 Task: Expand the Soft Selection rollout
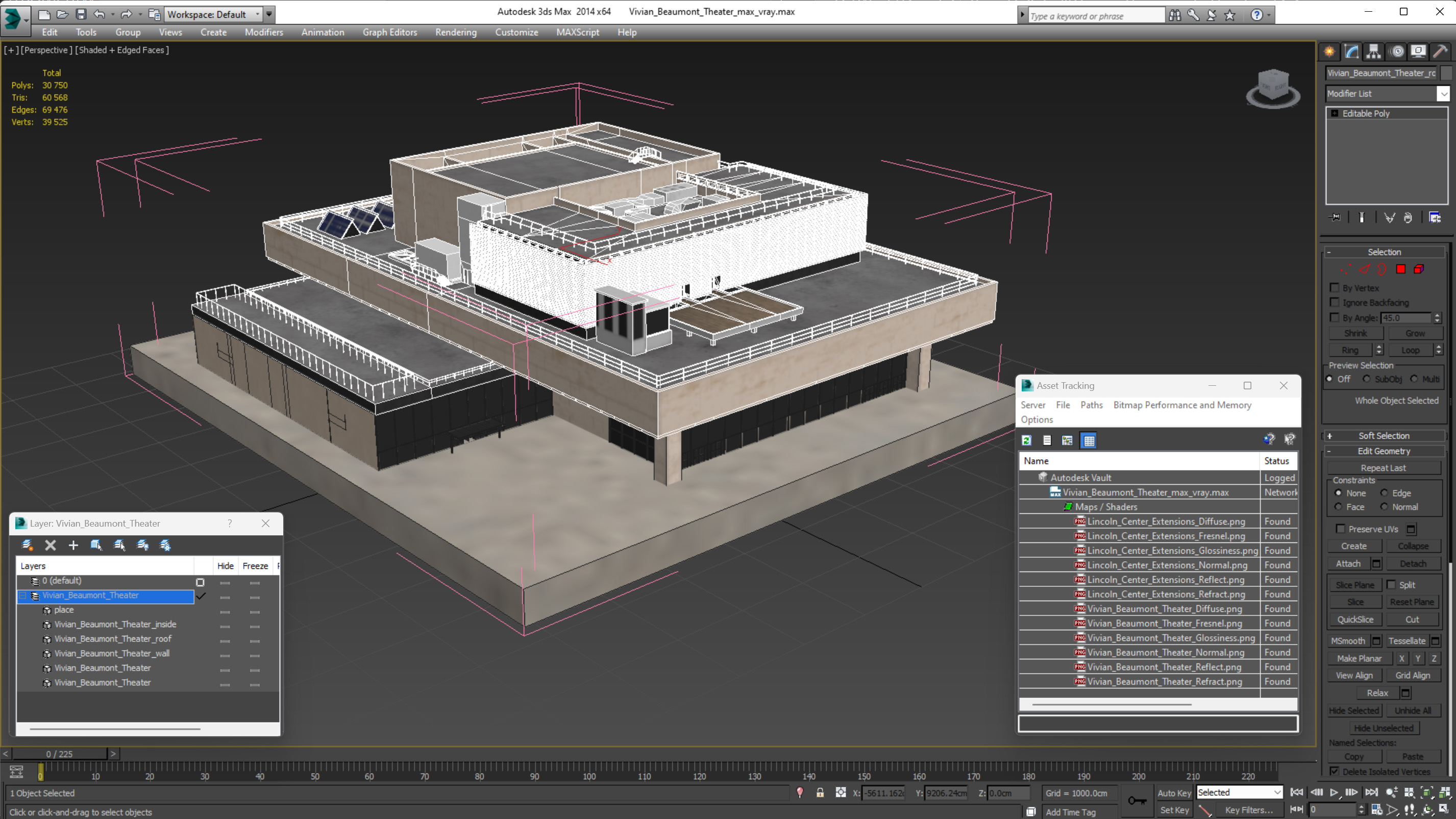(1384, 436)
